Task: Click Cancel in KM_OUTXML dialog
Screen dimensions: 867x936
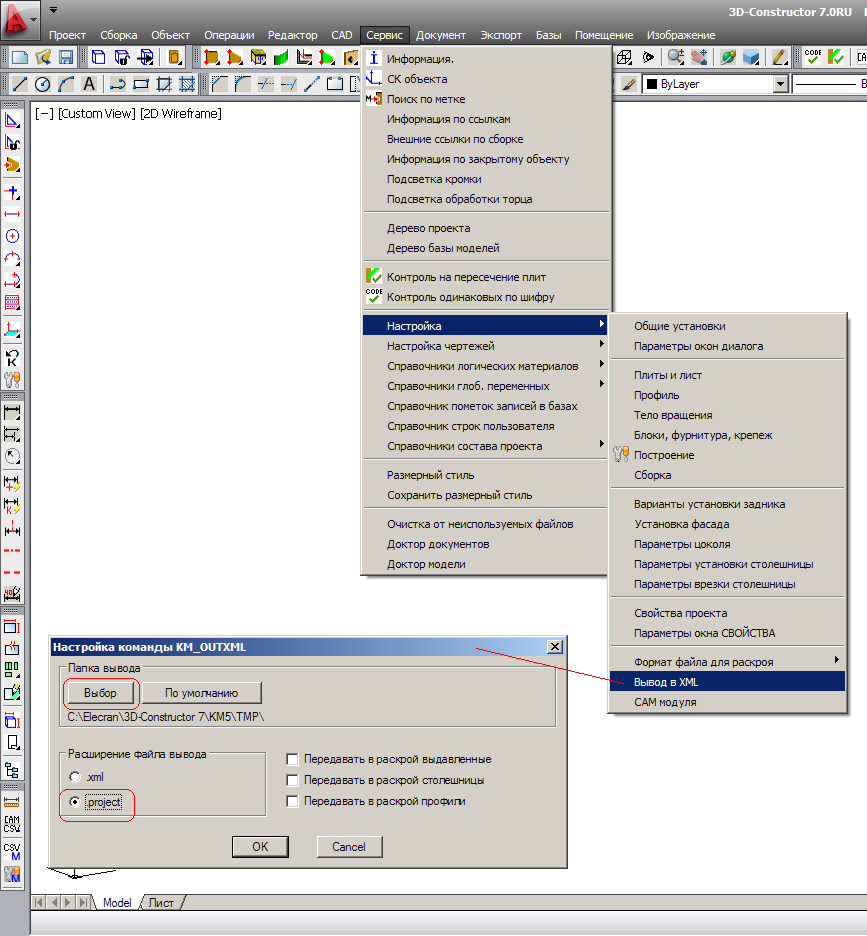Action: pos(349,846)
